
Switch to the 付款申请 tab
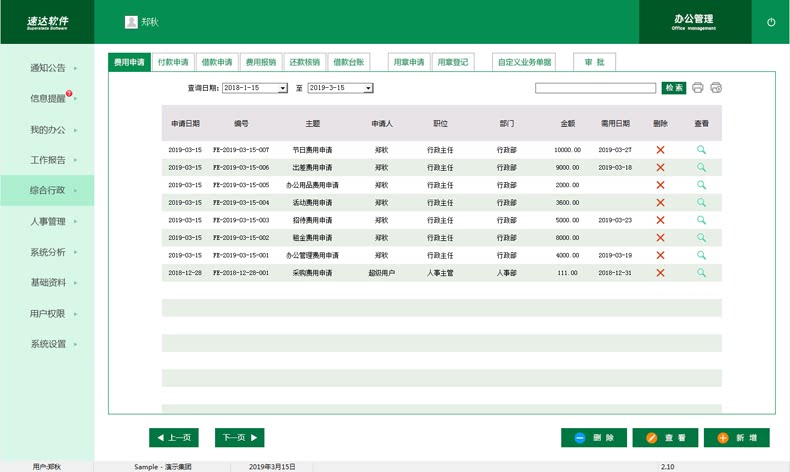pos(173,62)
